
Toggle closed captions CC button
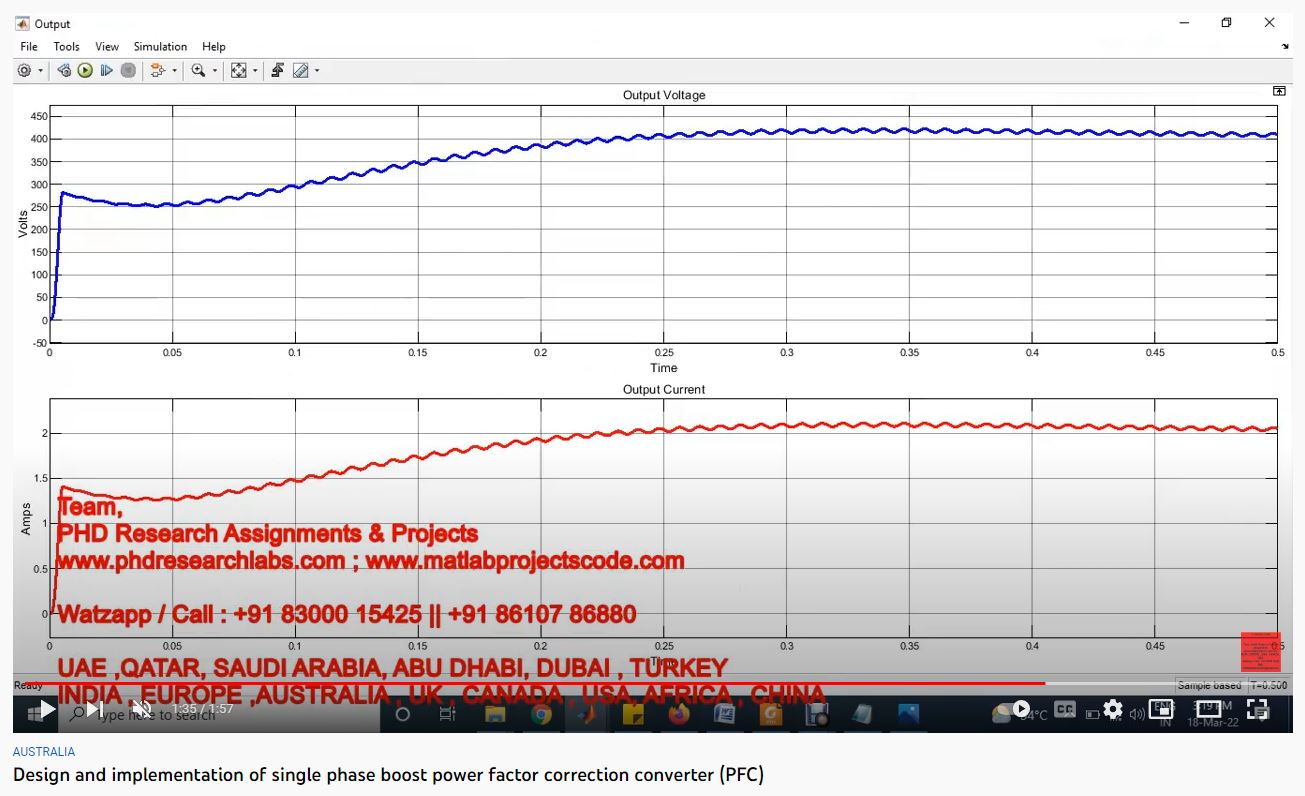click(1065, 710)
